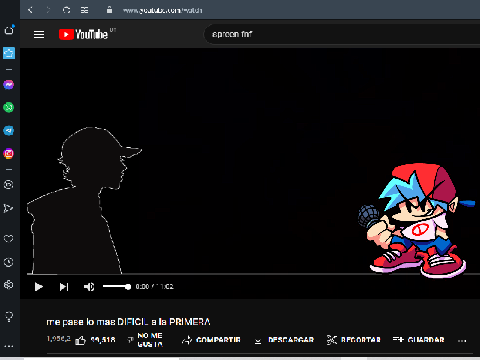Adjust the volume slider in the player

(x=117, y=287)
